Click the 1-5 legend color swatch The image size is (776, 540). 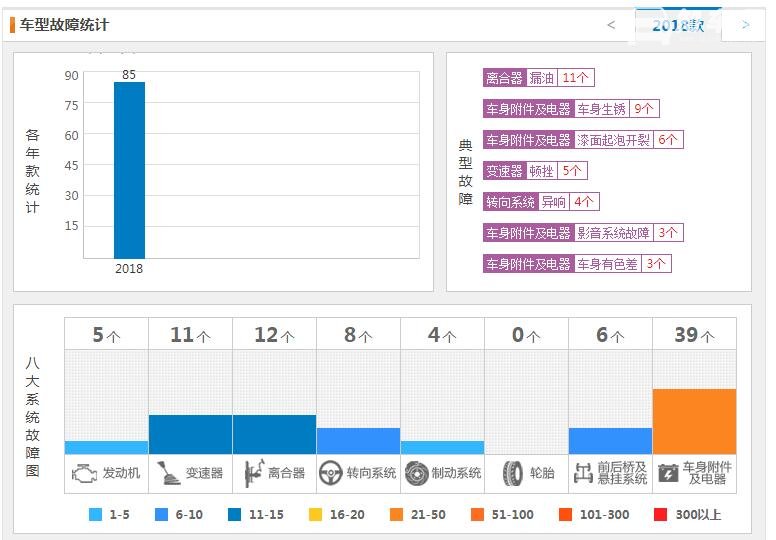(x=95, y=514)
